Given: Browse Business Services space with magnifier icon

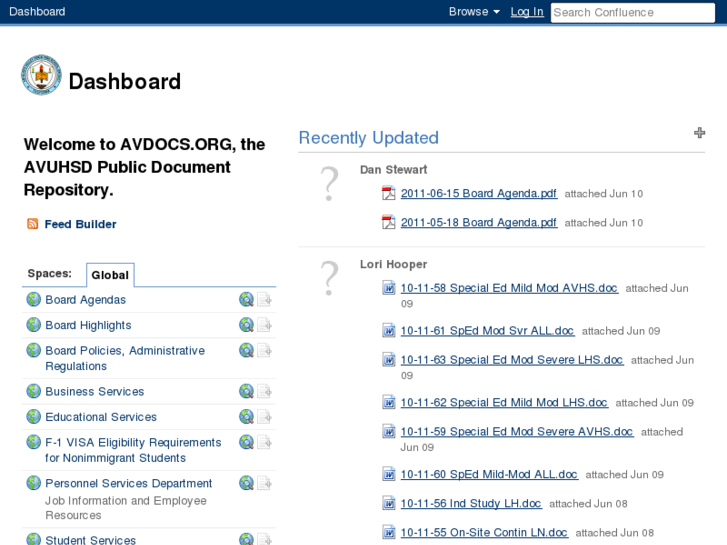Looking at the screenshot, I should pos(246,391).
